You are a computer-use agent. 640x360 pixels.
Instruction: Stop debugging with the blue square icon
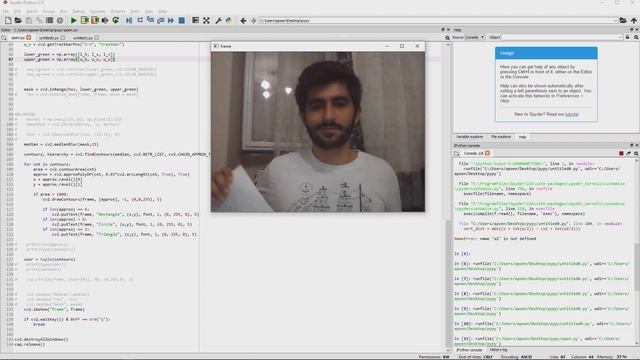click(182, 20)
